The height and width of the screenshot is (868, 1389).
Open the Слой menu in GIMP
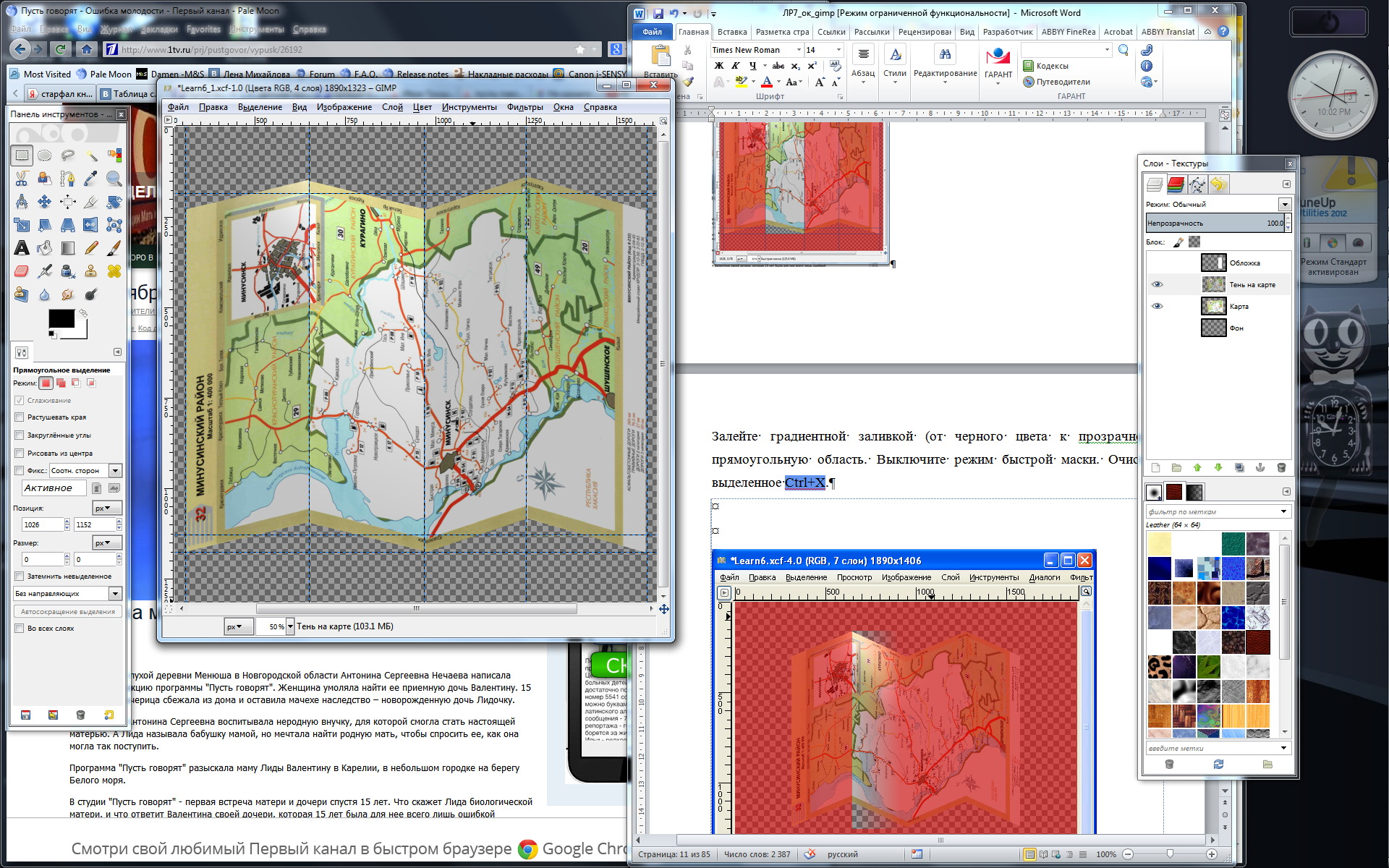pos(392,107)
